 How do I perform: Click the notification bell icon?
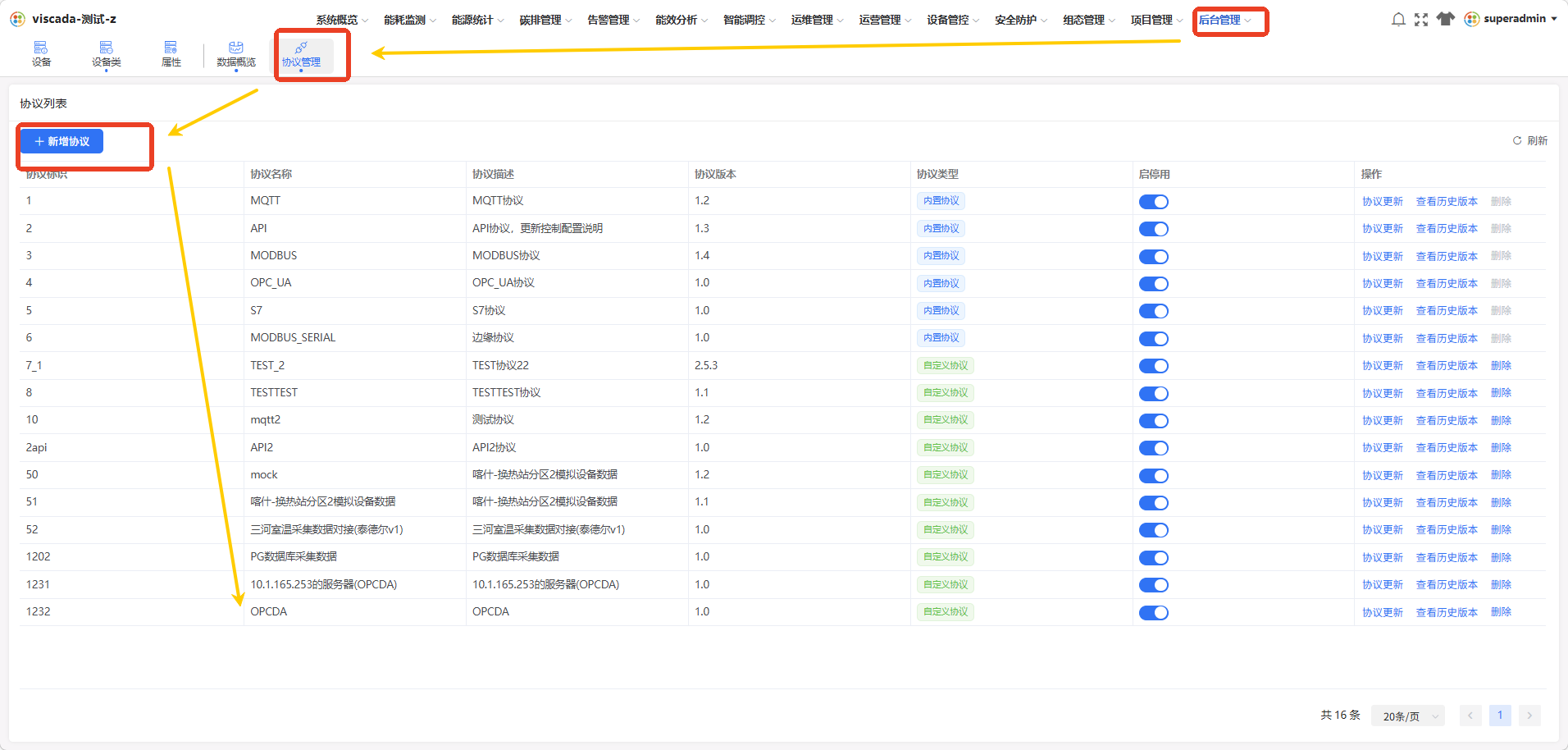pyautogui.click(x=1398, y=19)
